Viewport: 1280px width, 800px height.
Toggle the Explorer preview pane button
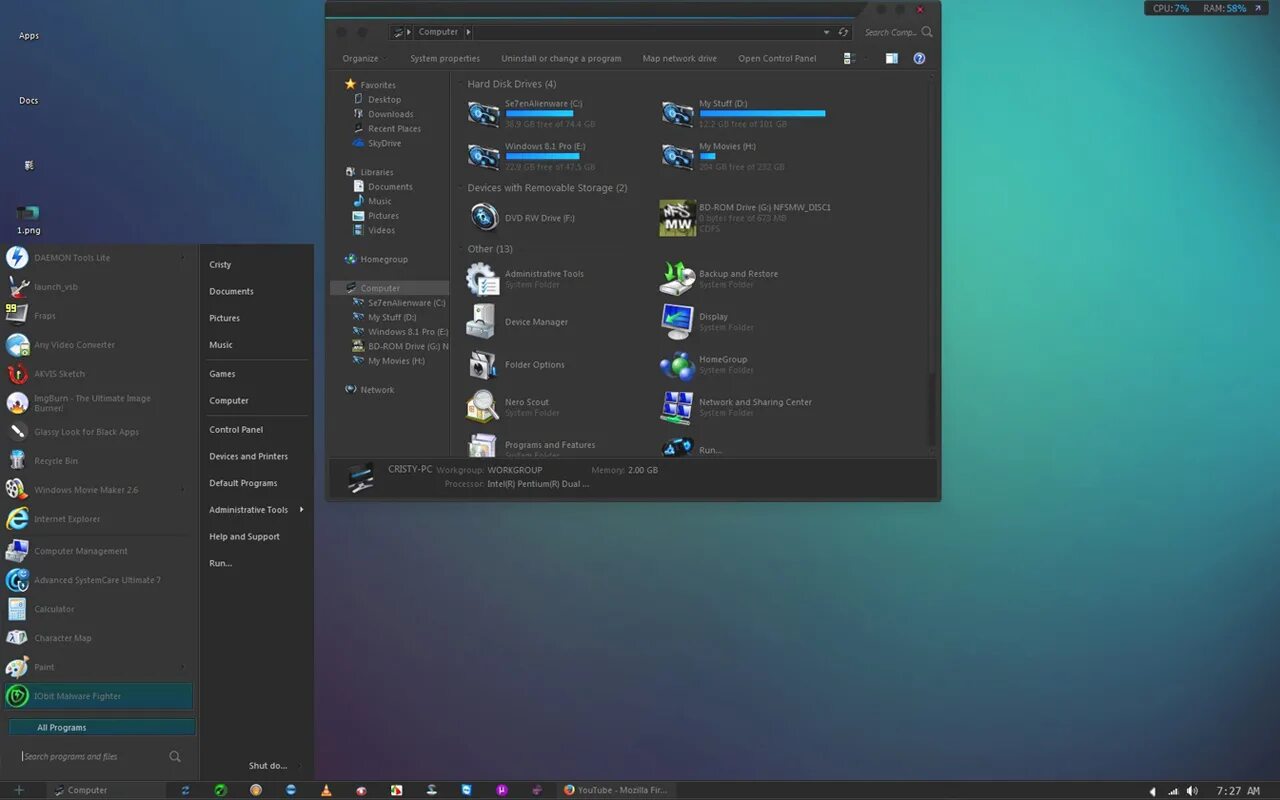891,59
